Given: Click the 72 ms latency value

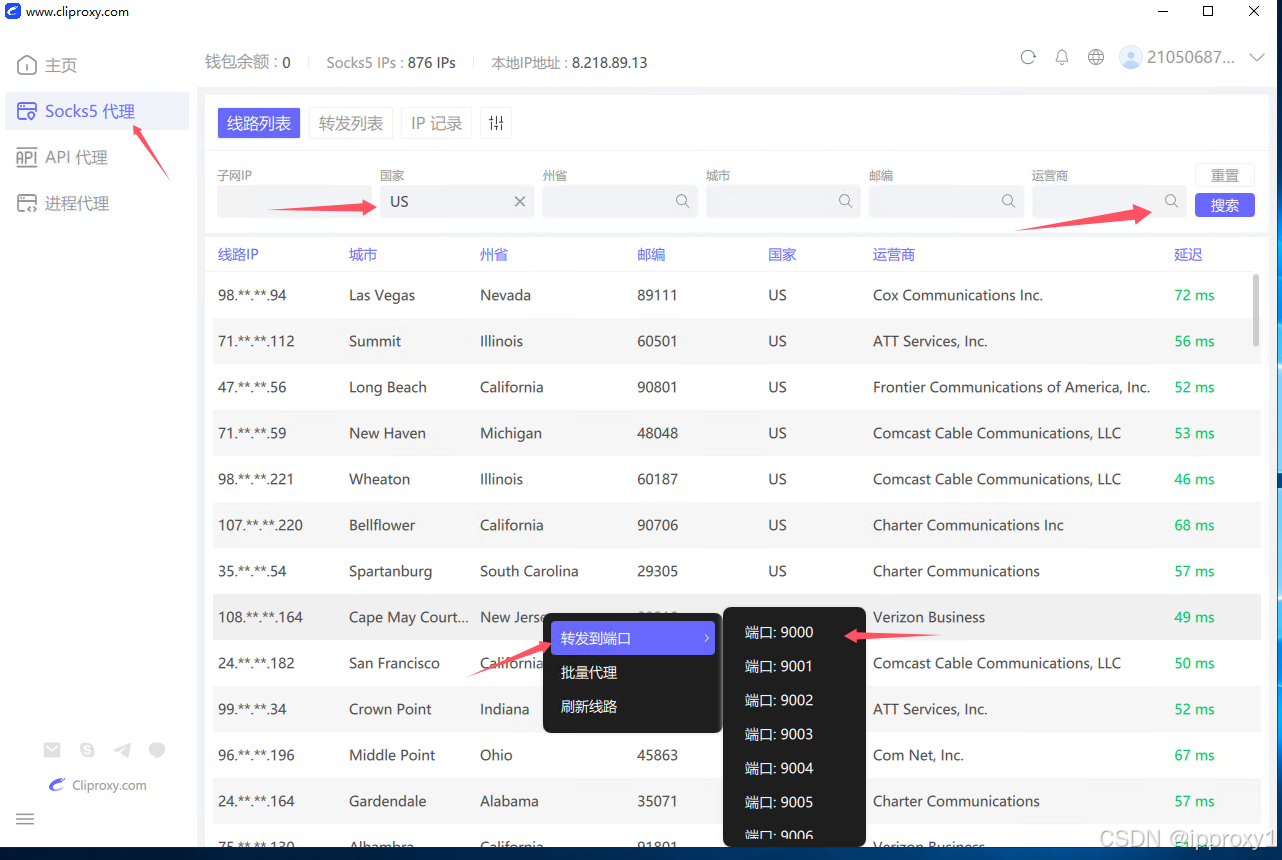Looking at the screenshot, I should pyautogui.click(x=1194, y=295).
